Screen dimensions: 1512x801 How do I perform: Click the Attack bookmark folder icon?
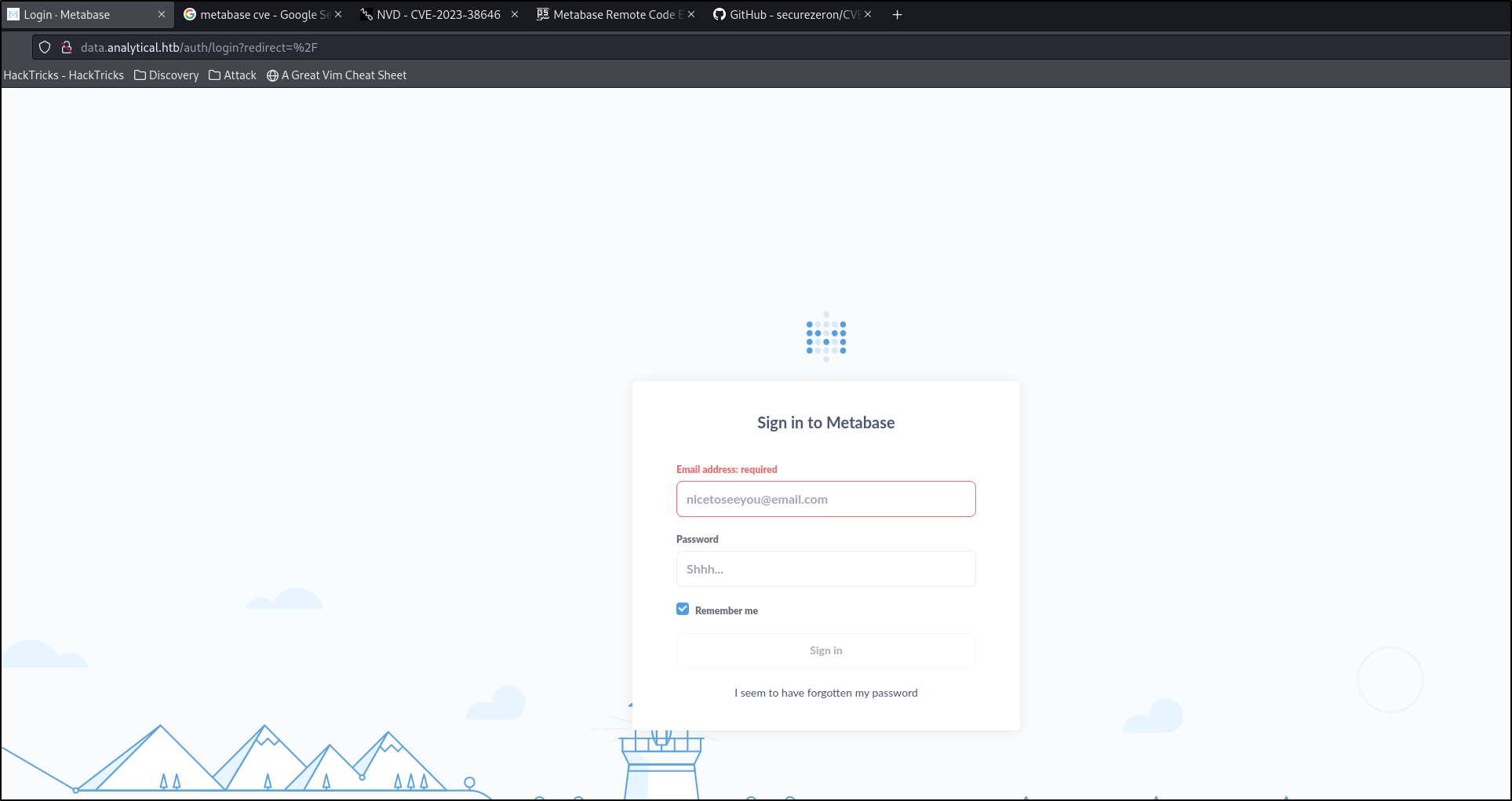[215, 75]
